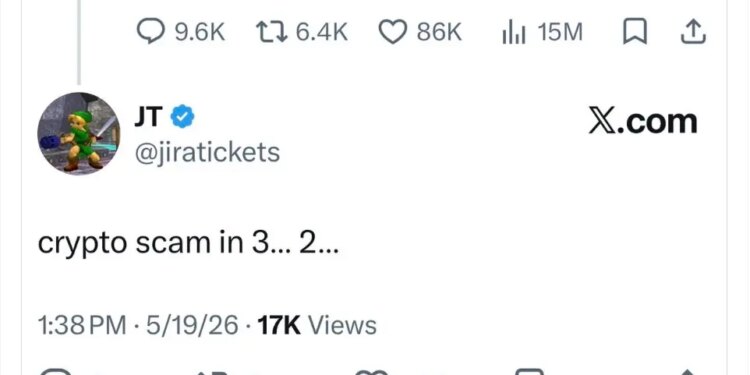Click the gray thread connector line

[x=79, y=42]
